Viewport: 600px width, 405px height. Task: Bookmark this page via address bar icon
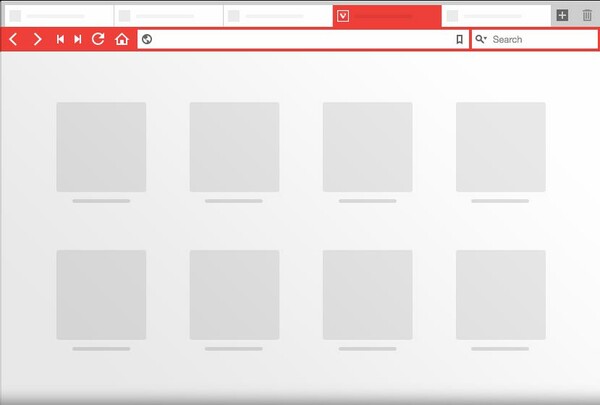pos(460,39)
